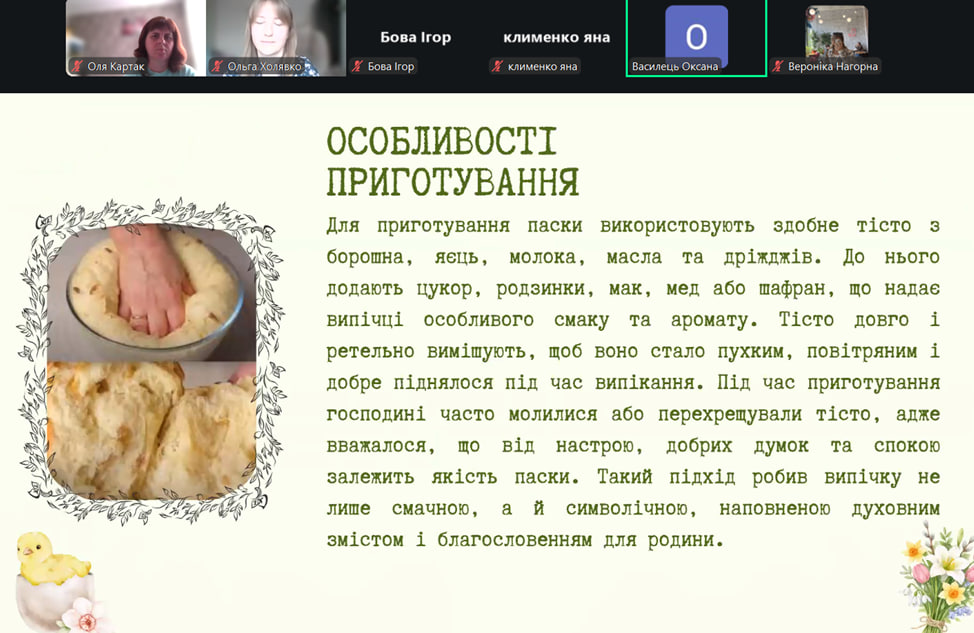Click the slide heading "Особливості приготування"
The width and height of the screenshot is (974, 633).
click(x=452, y=162)
